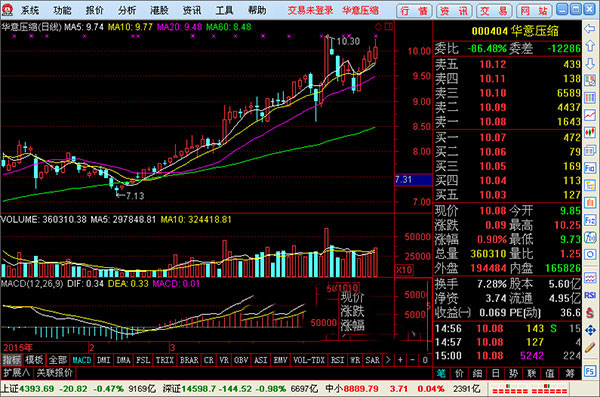Select the 全部 tab

(x=57, y=360)
